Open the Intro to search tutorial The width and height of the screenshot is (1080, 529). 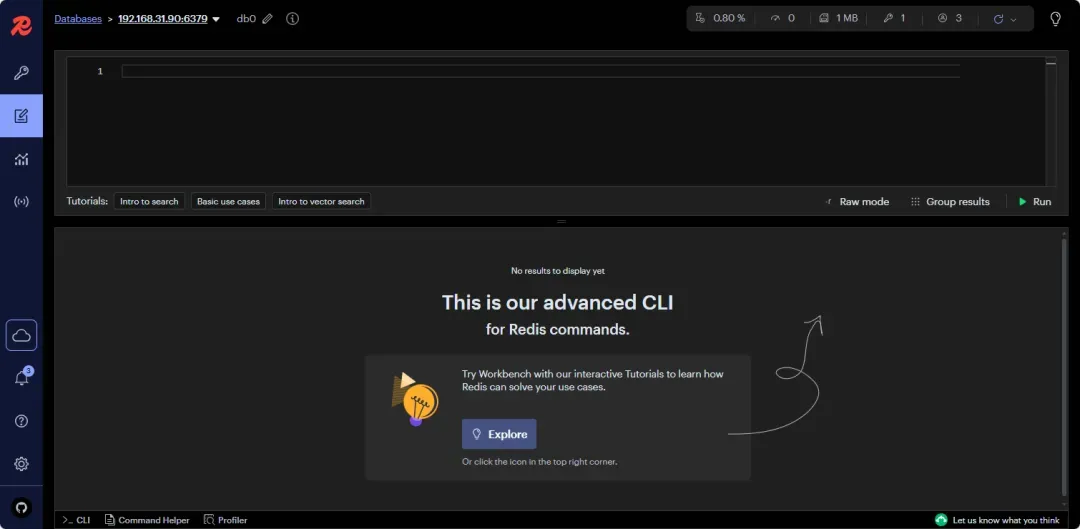tap(149, 201)
